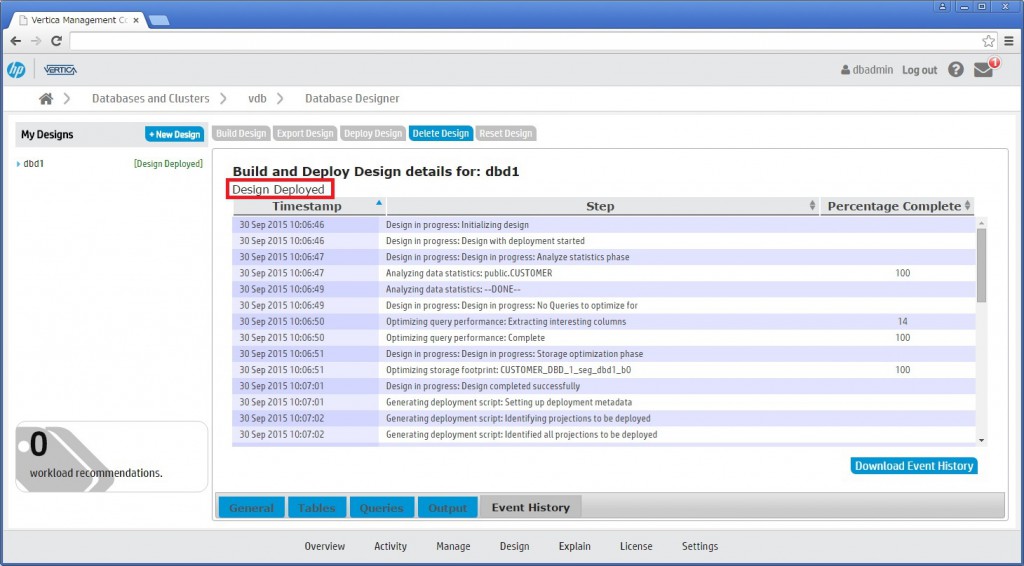Image resolution: width=1024 pixels, height=566 pixels.
Task: Open the Explain page
Action: coord(575,546)
